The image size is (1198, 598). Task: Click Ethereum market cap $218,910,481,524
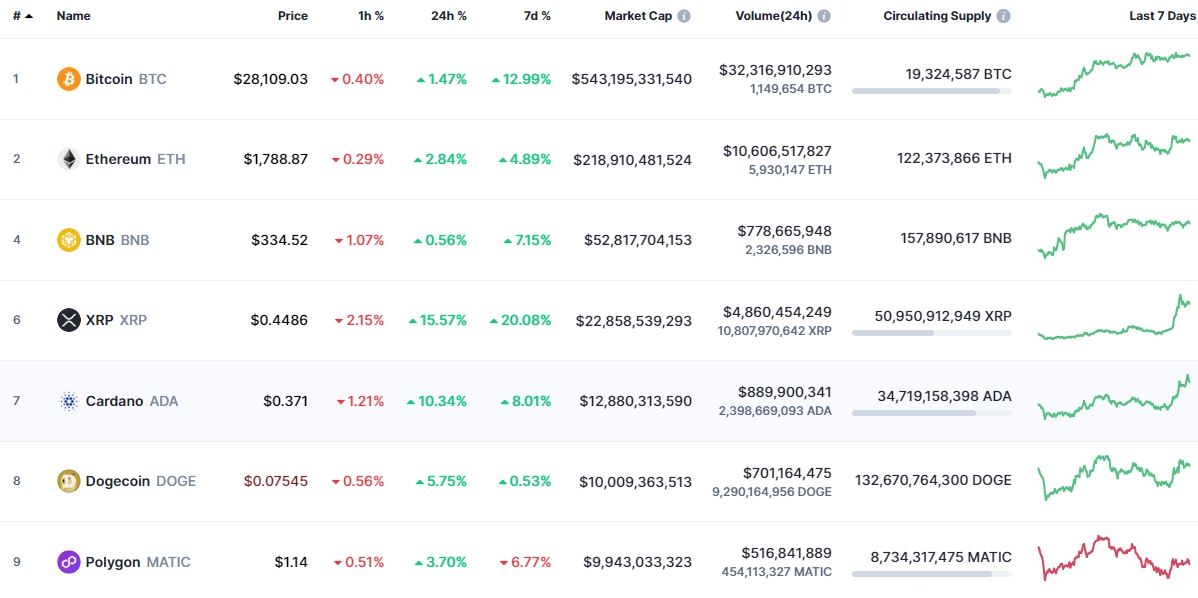tap(633, 159)
